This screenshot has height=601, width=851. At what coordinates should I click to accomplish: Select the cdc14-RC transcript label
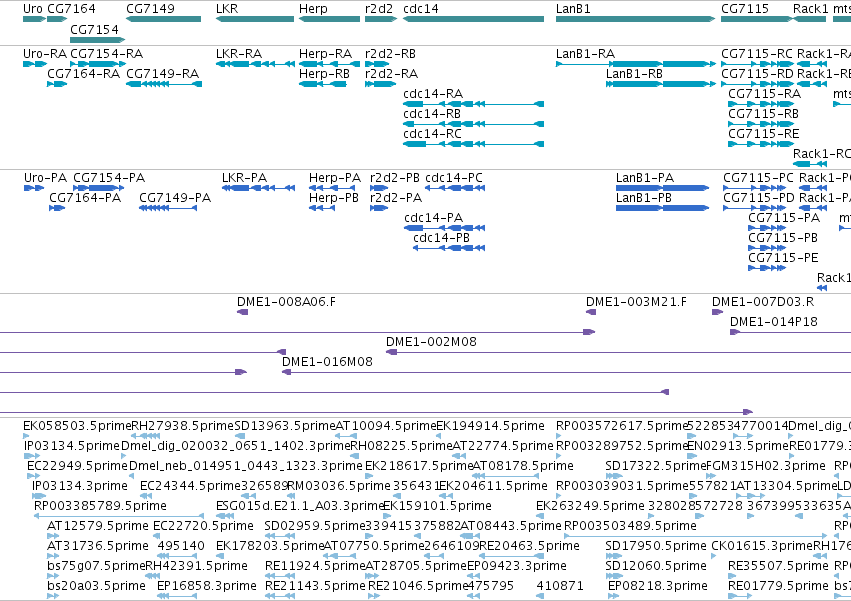coord(433,134)
